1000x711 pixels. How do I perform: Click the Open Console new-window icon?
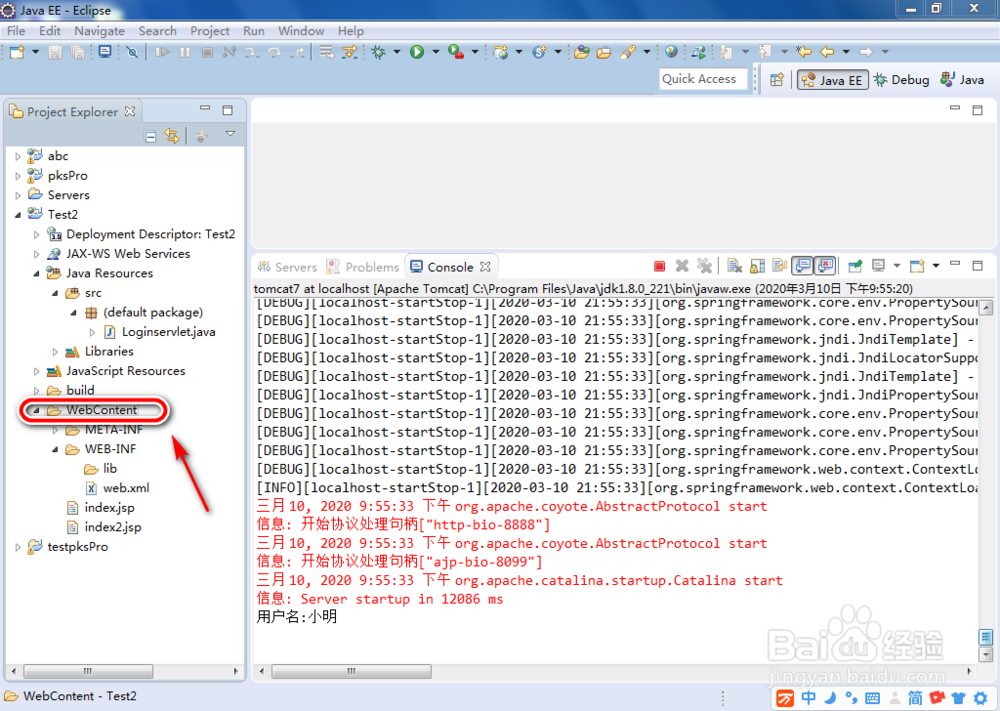coord(917,266)
